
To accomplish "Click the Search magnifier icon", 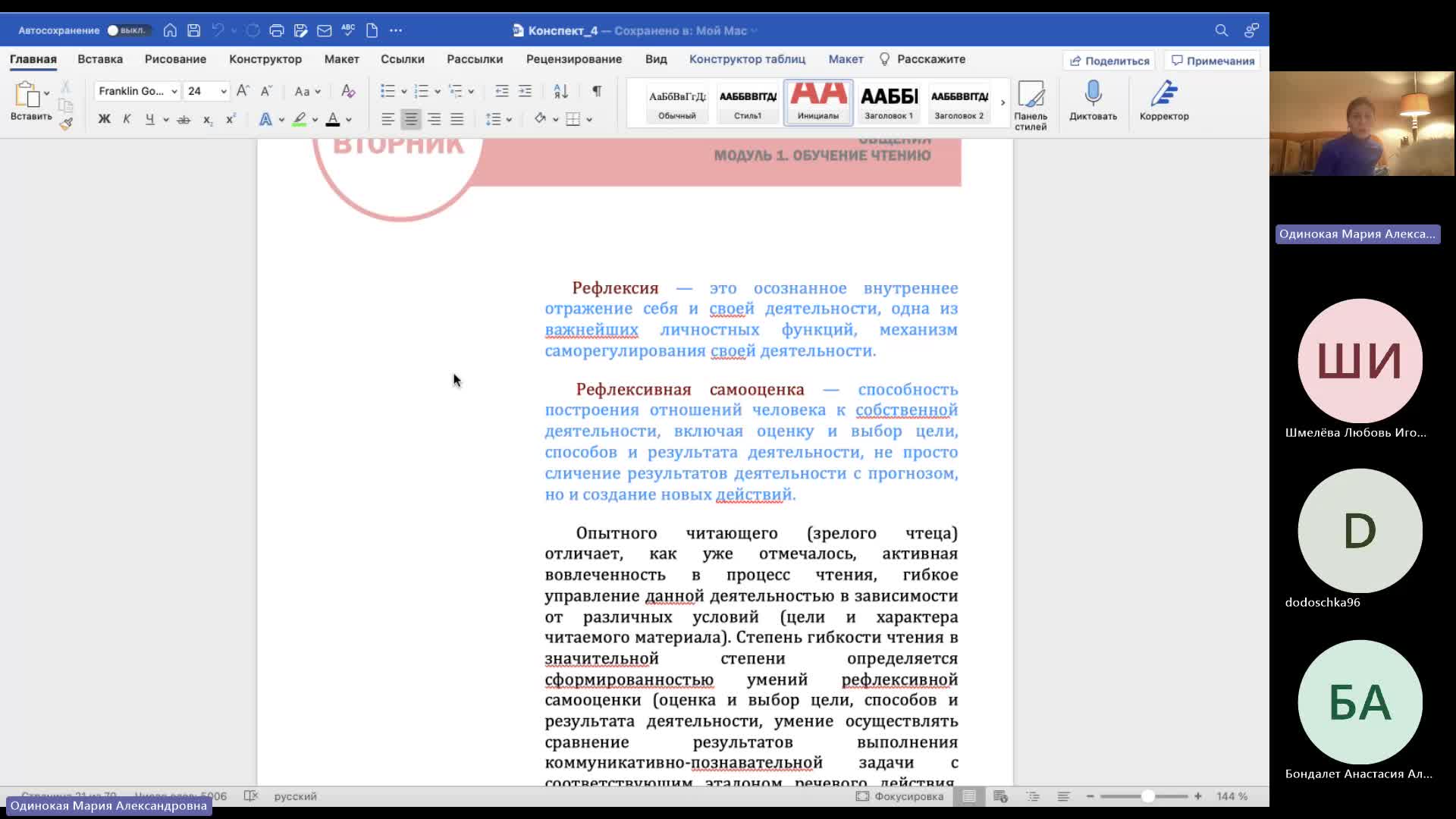I will (x=1221, y=30).
